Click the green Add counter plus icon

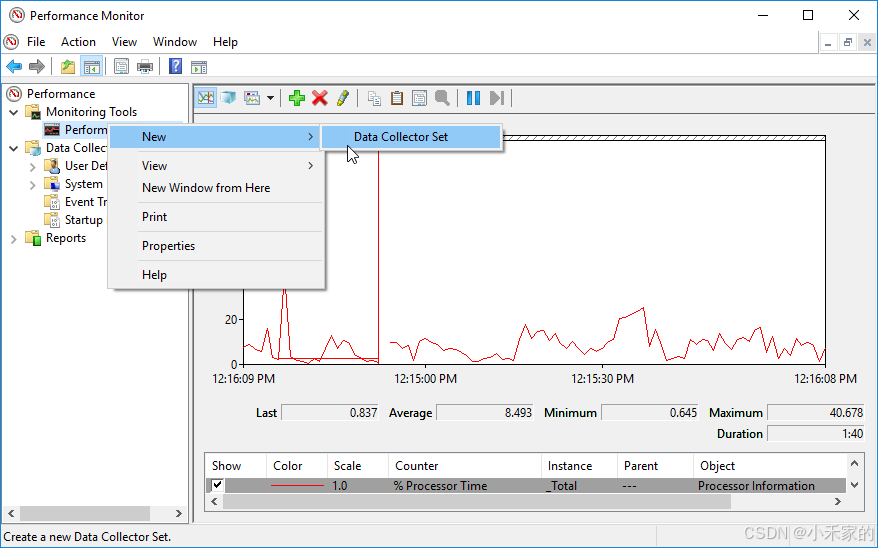(x=296, y=98)
